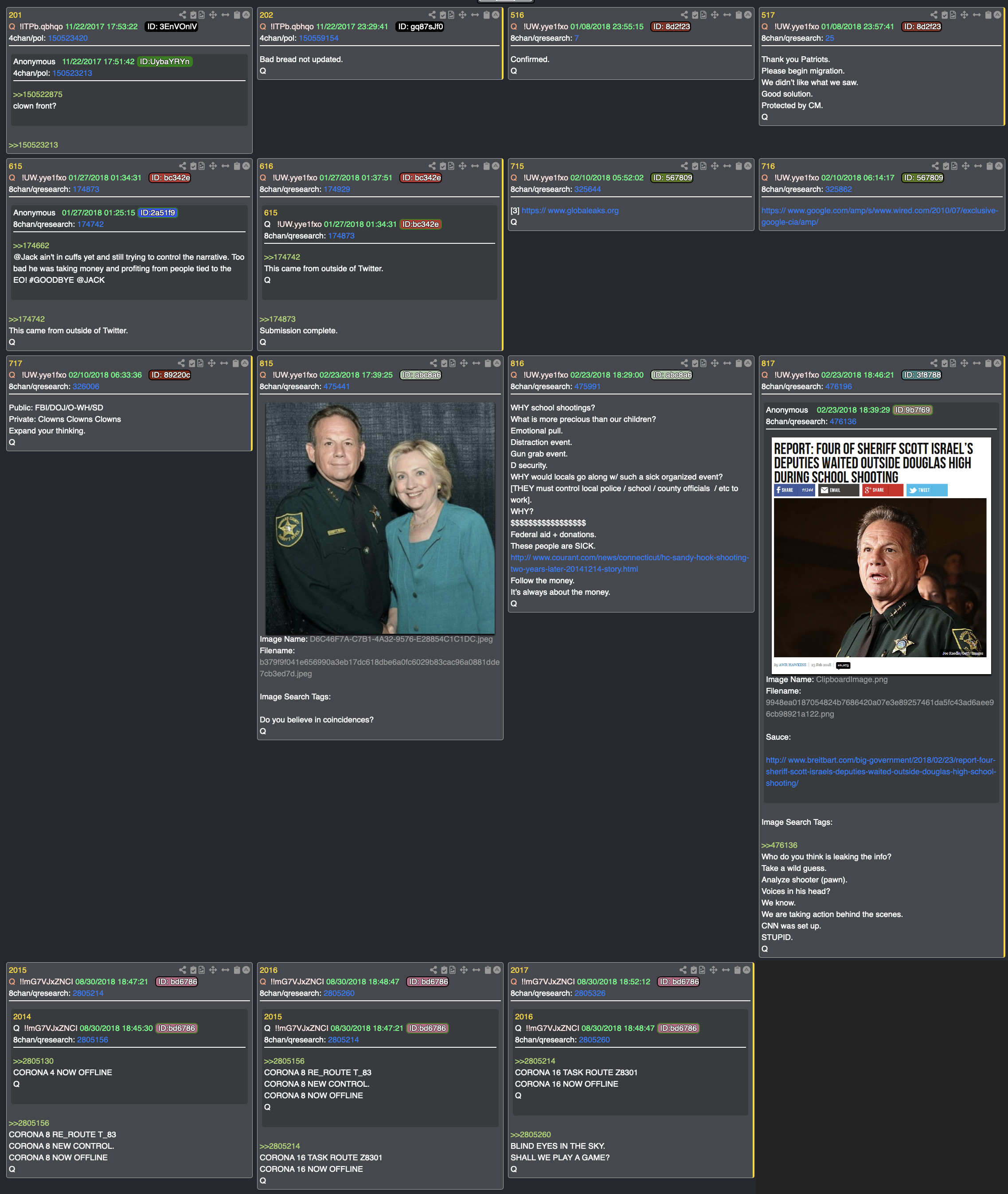Click the clipboard-check icon on post 202
The width and height of the screenshot is (1008, 1194).
click(x=442, y=15)
